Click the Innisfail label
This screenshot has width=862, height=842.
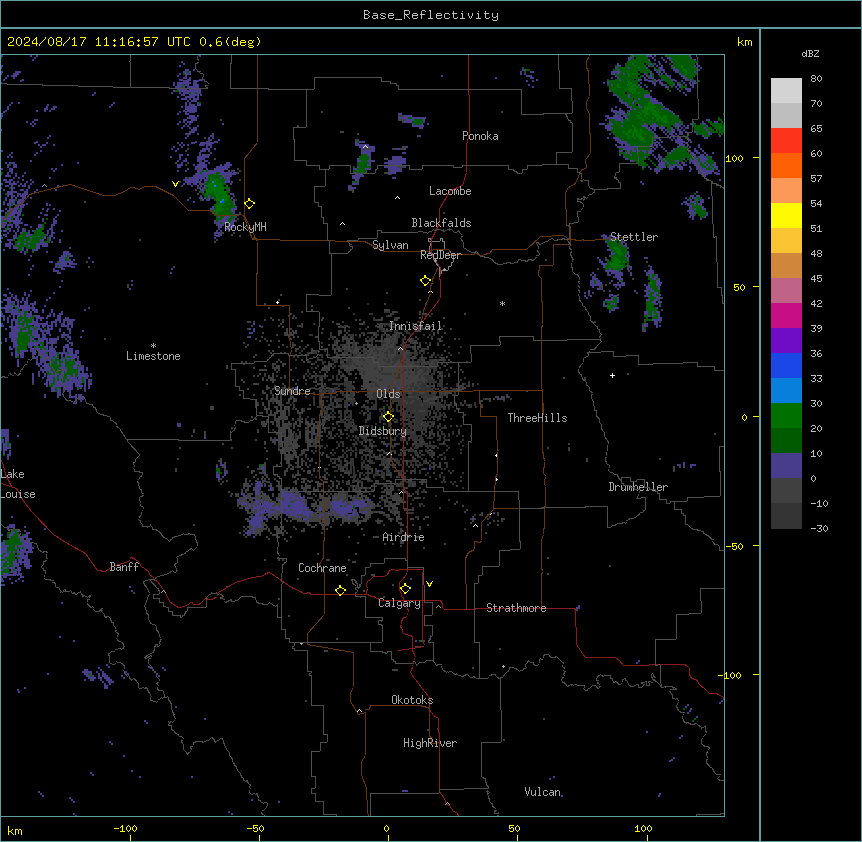(x=415, y=326)
